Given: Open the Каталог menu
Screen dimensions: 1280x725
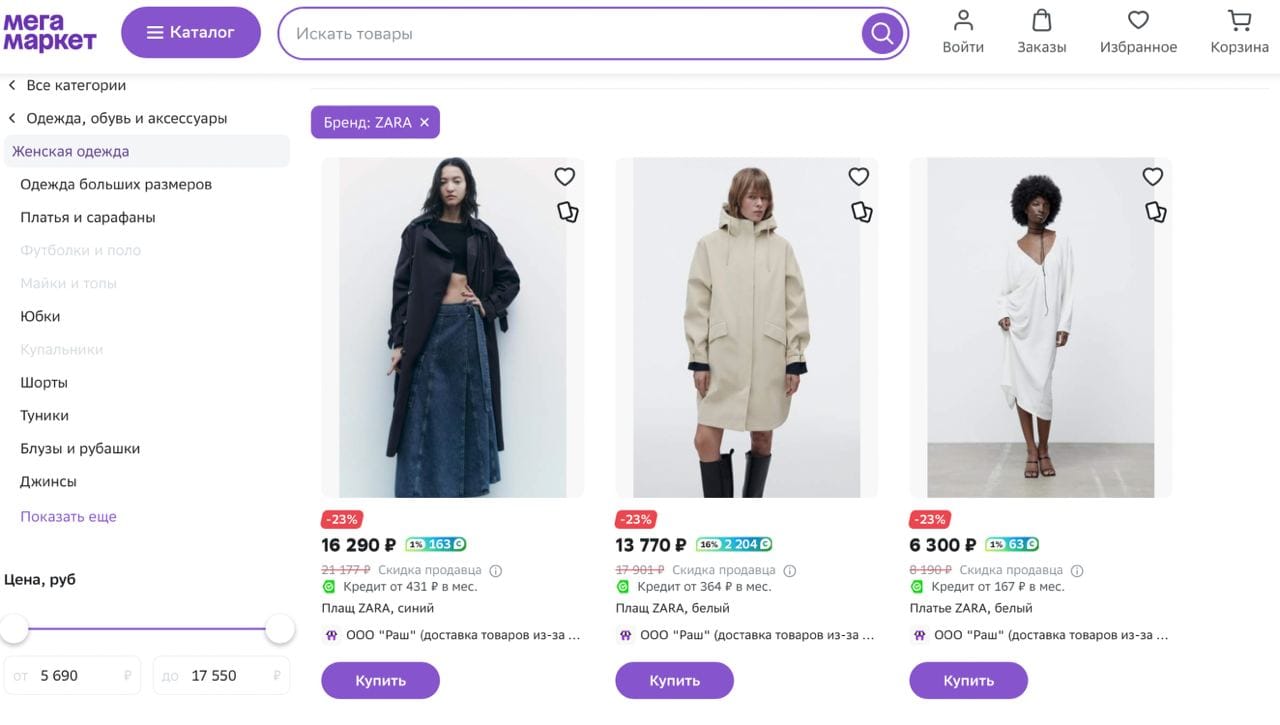Looking at the screenshot, I should (x=190, y=32).
